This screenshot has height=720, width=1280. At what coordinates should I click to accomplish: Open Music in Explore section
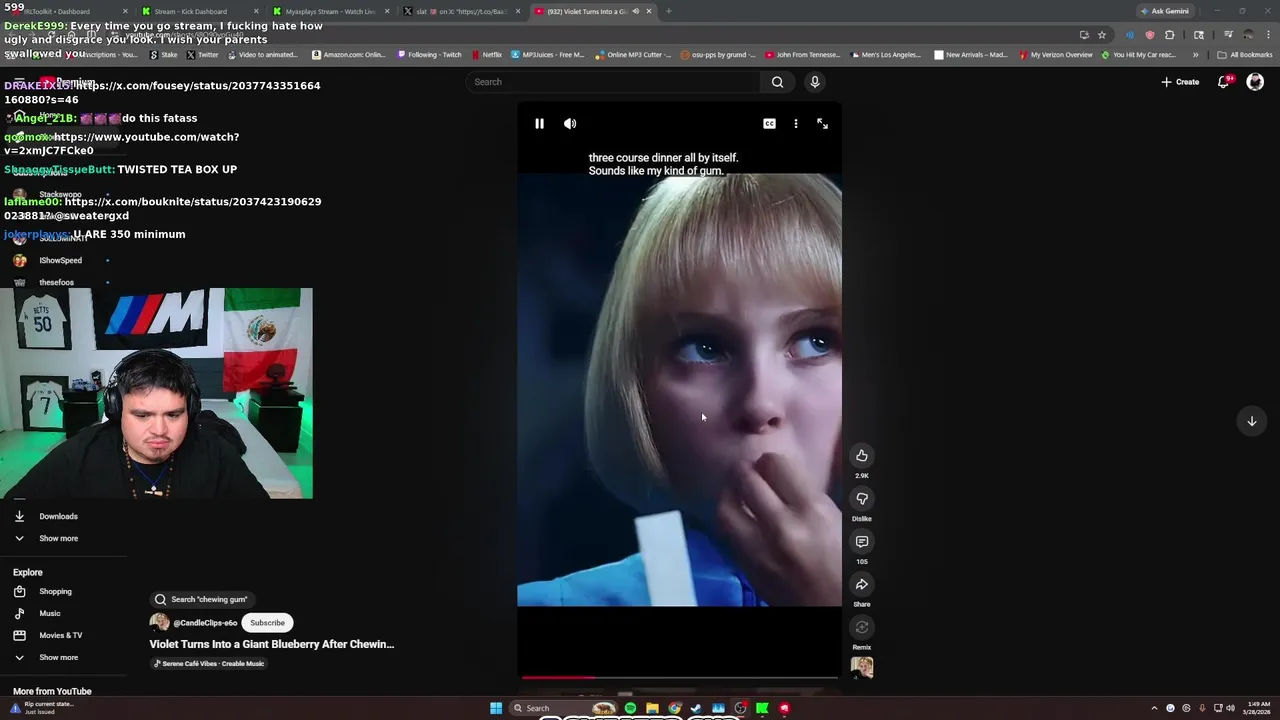[x=50, y=614]
